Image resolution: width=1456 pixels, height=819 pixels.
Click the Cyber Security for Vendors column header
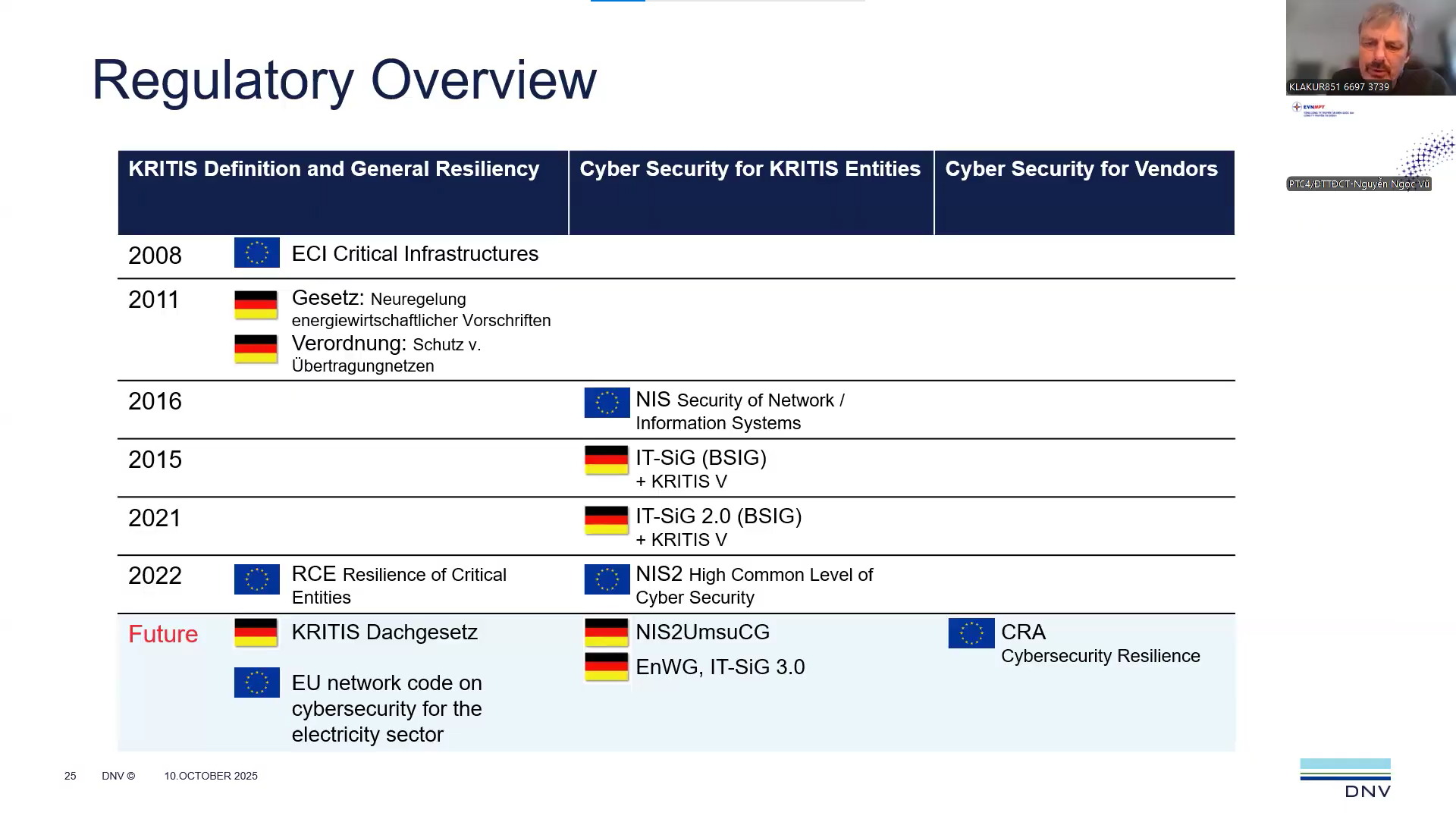pos(1081,169)
